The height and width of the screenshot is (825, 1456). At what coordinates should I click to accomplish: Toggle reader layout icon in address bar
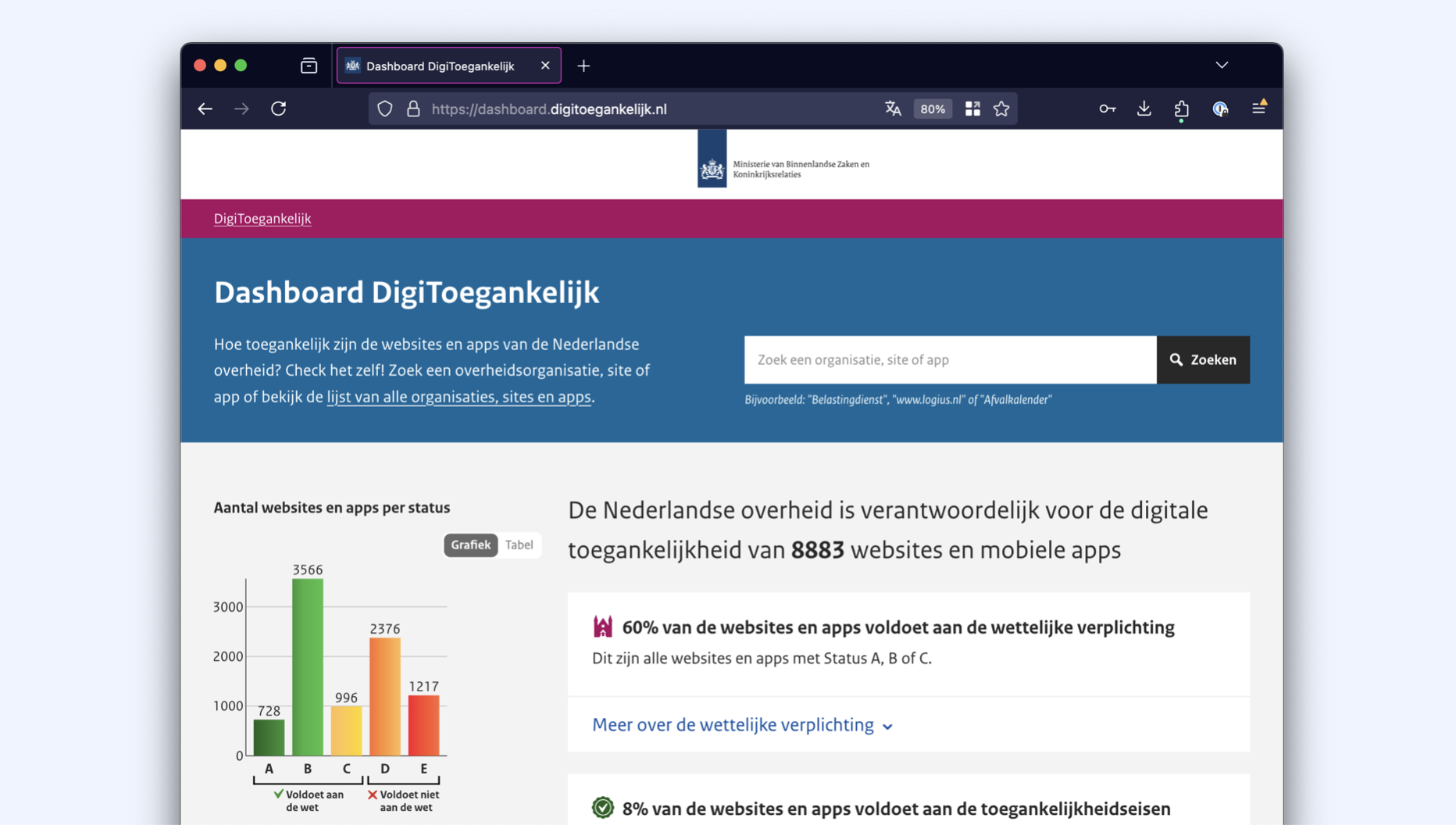[x=972, y=109]
